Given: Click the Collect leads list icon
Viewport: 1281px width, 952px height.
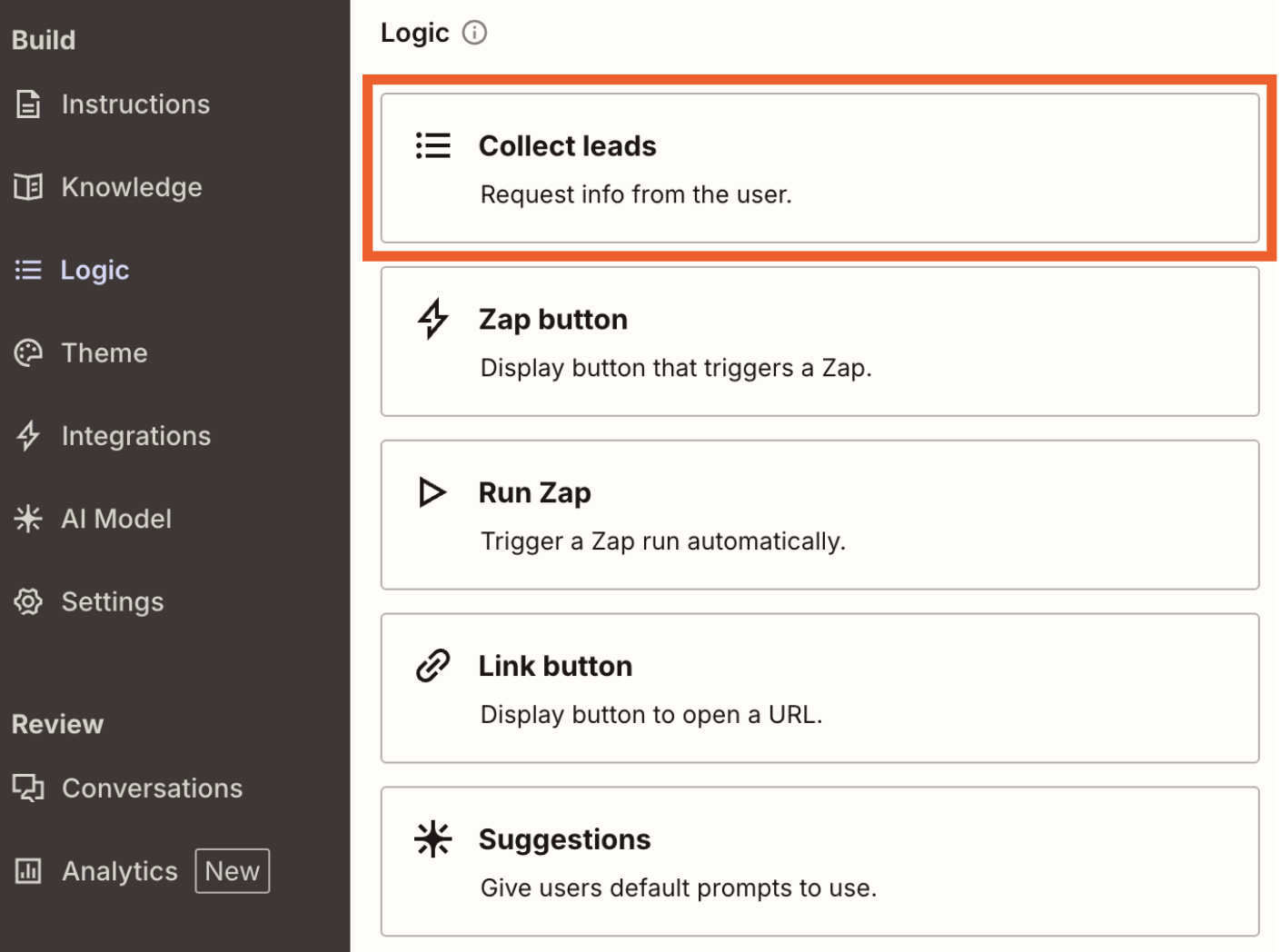Looking at the screenshot, I should click(x=433, y=145).
